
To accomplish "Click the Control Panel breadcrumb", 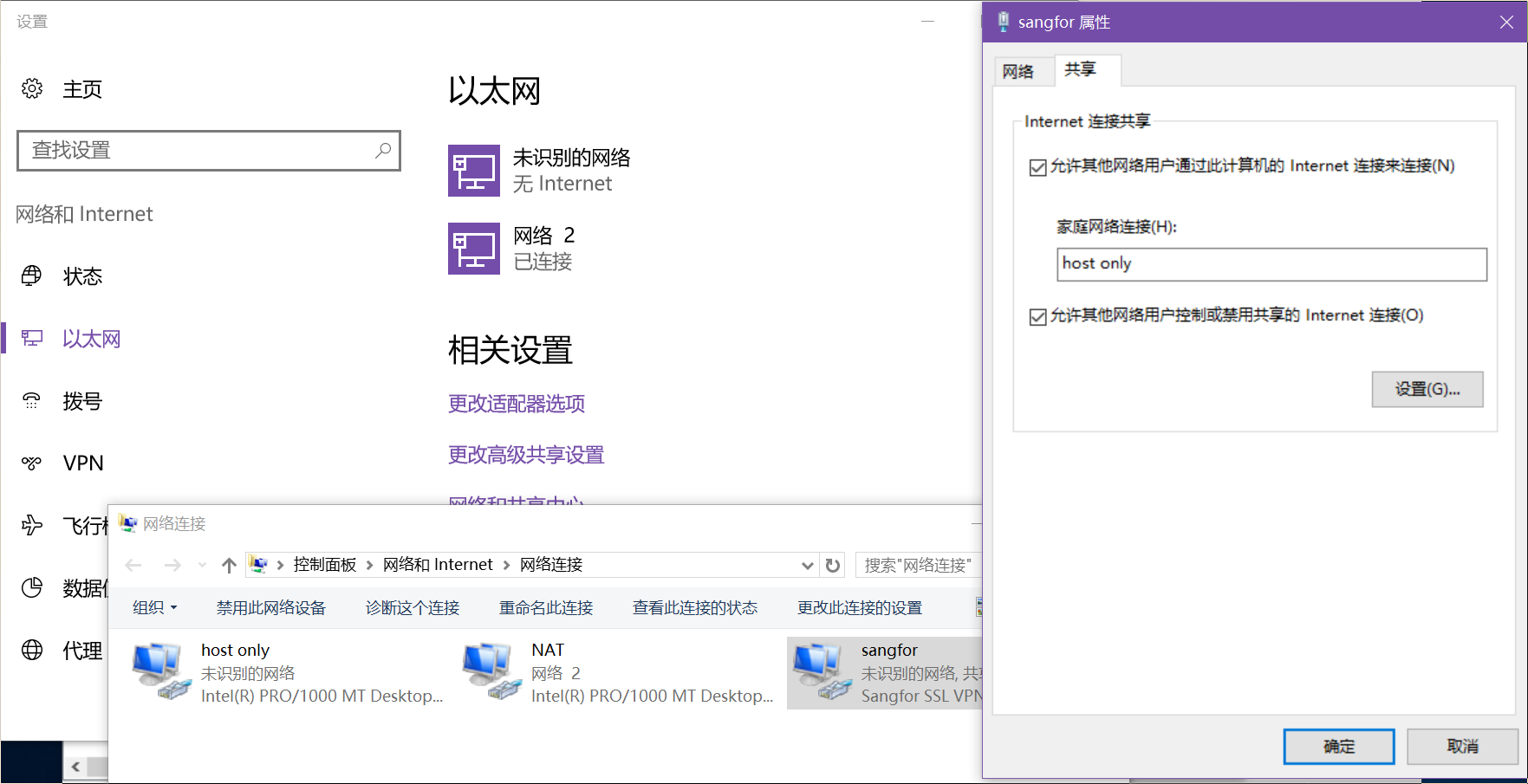I will (325, 565).
